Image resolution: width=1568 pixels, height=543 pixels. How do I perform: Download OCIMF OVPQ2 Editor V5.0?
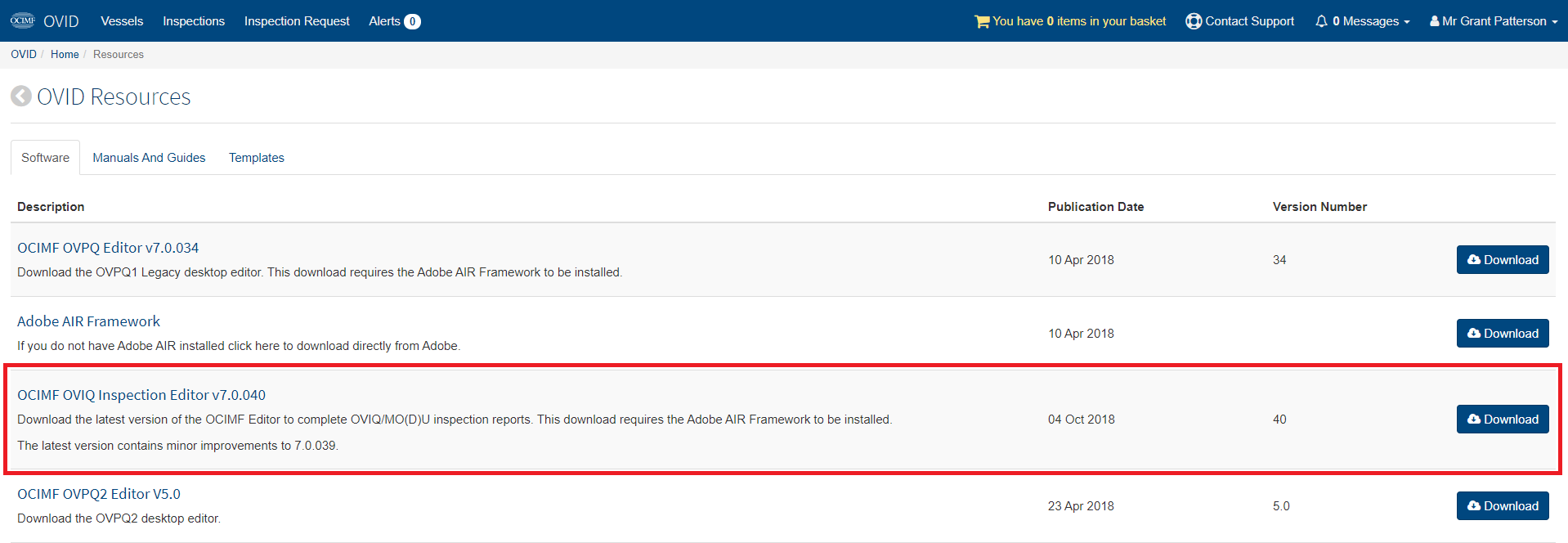[x=1503, y=505]
